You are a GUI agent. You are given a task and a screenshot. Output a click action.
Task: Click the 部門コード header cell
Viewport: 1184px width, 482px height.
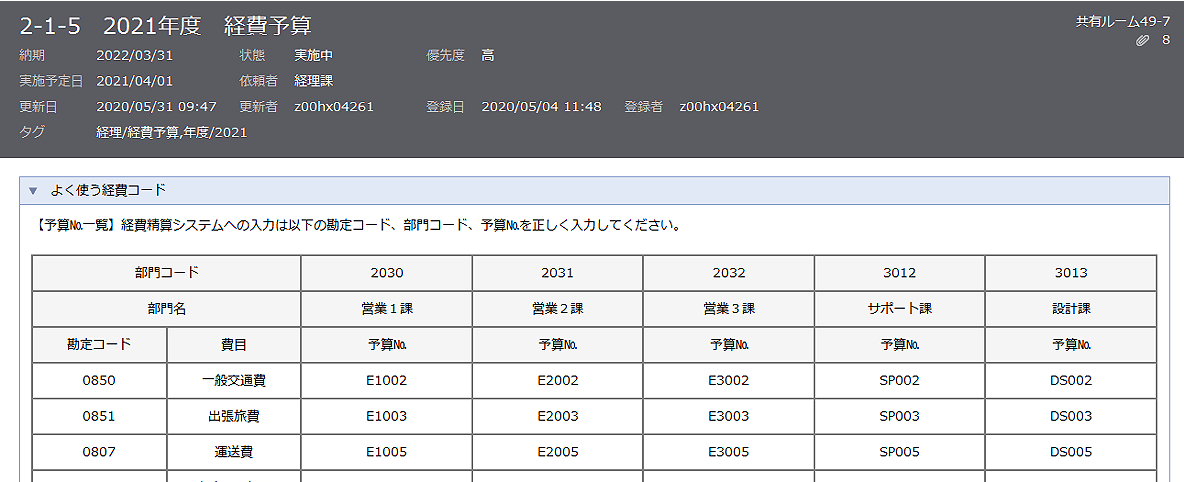coord(166,273)
